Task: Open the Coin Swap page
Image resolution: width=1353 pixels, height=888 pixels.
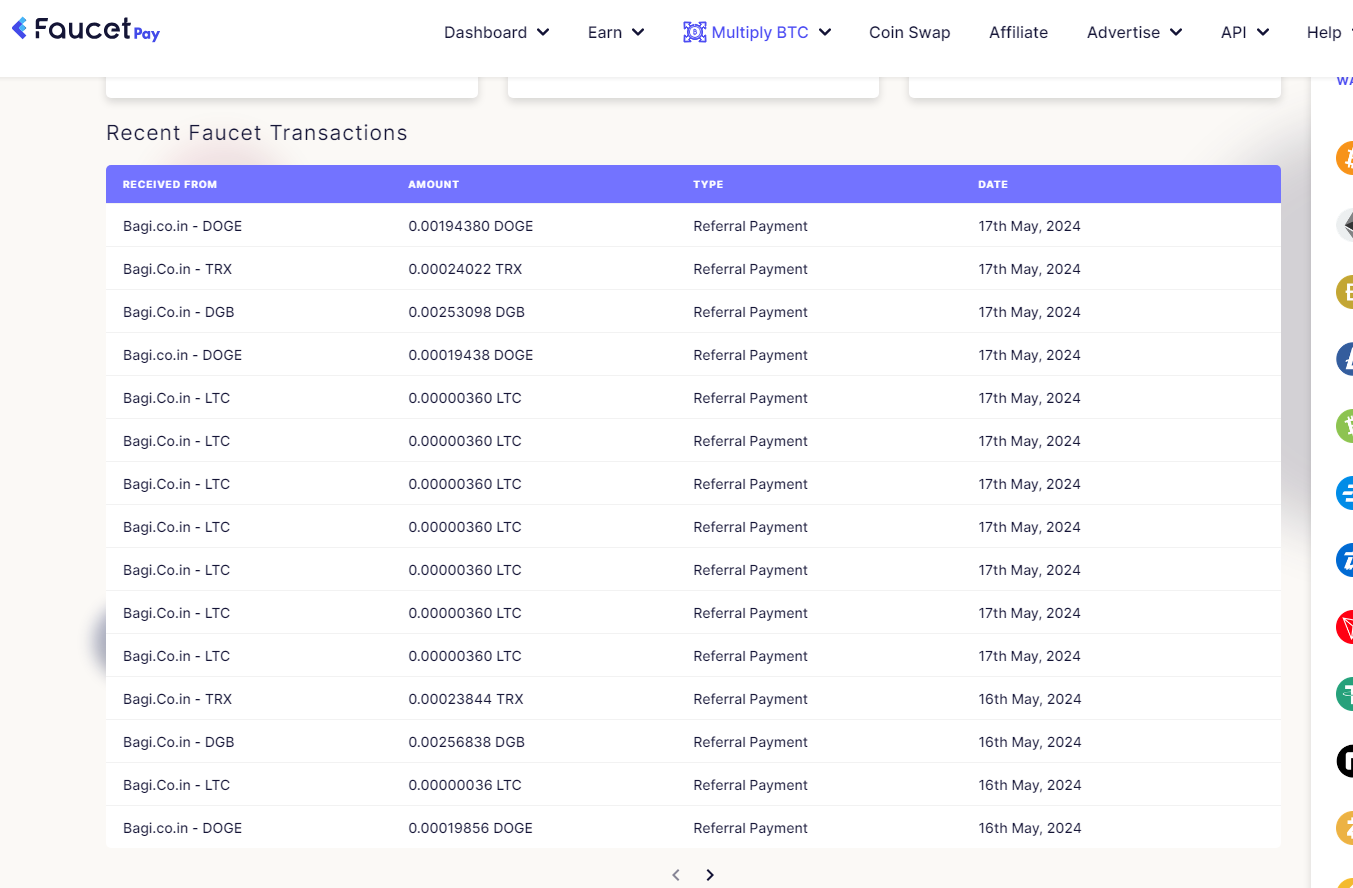Action: [x=910, y=32]
